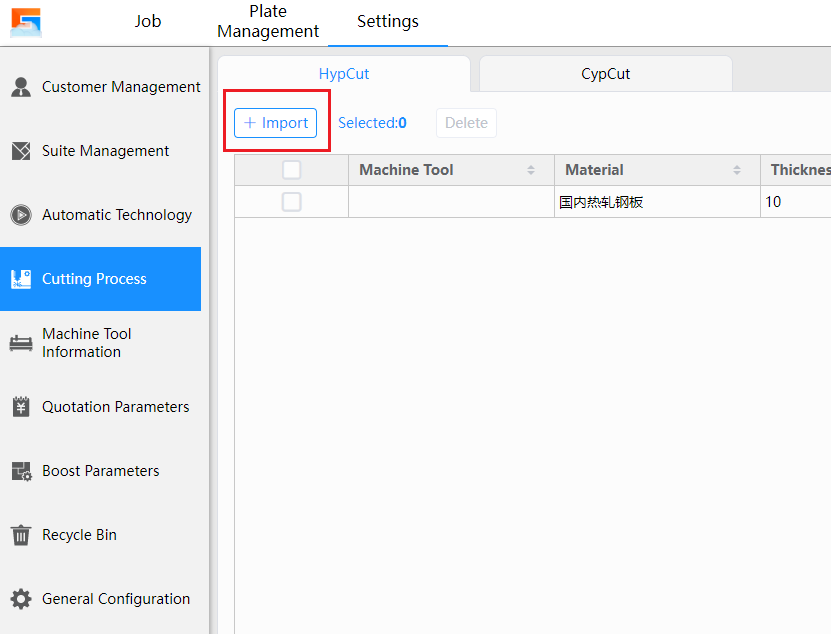Click the Recycle Bin trash icon

point(21,535)
